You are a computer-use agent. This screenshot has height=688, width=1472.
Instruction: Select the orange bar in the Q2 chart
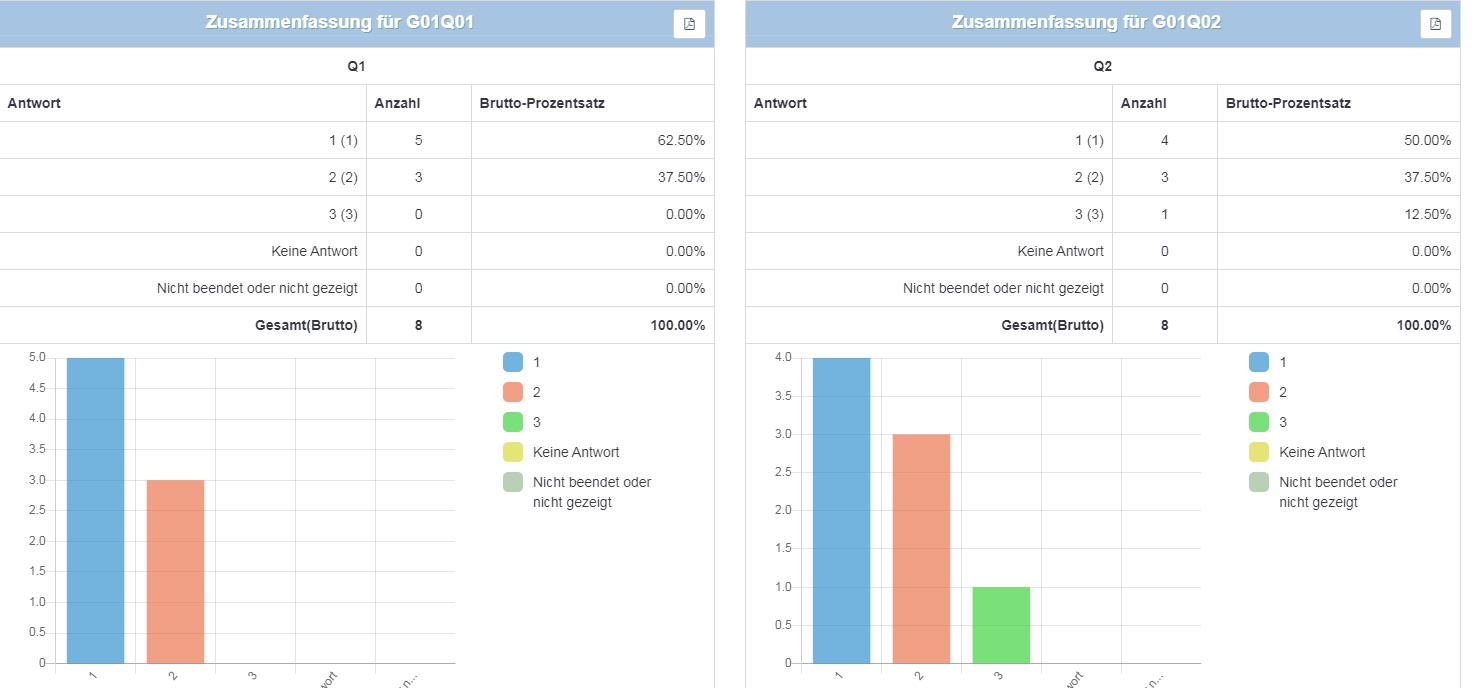tap(921, 548)
